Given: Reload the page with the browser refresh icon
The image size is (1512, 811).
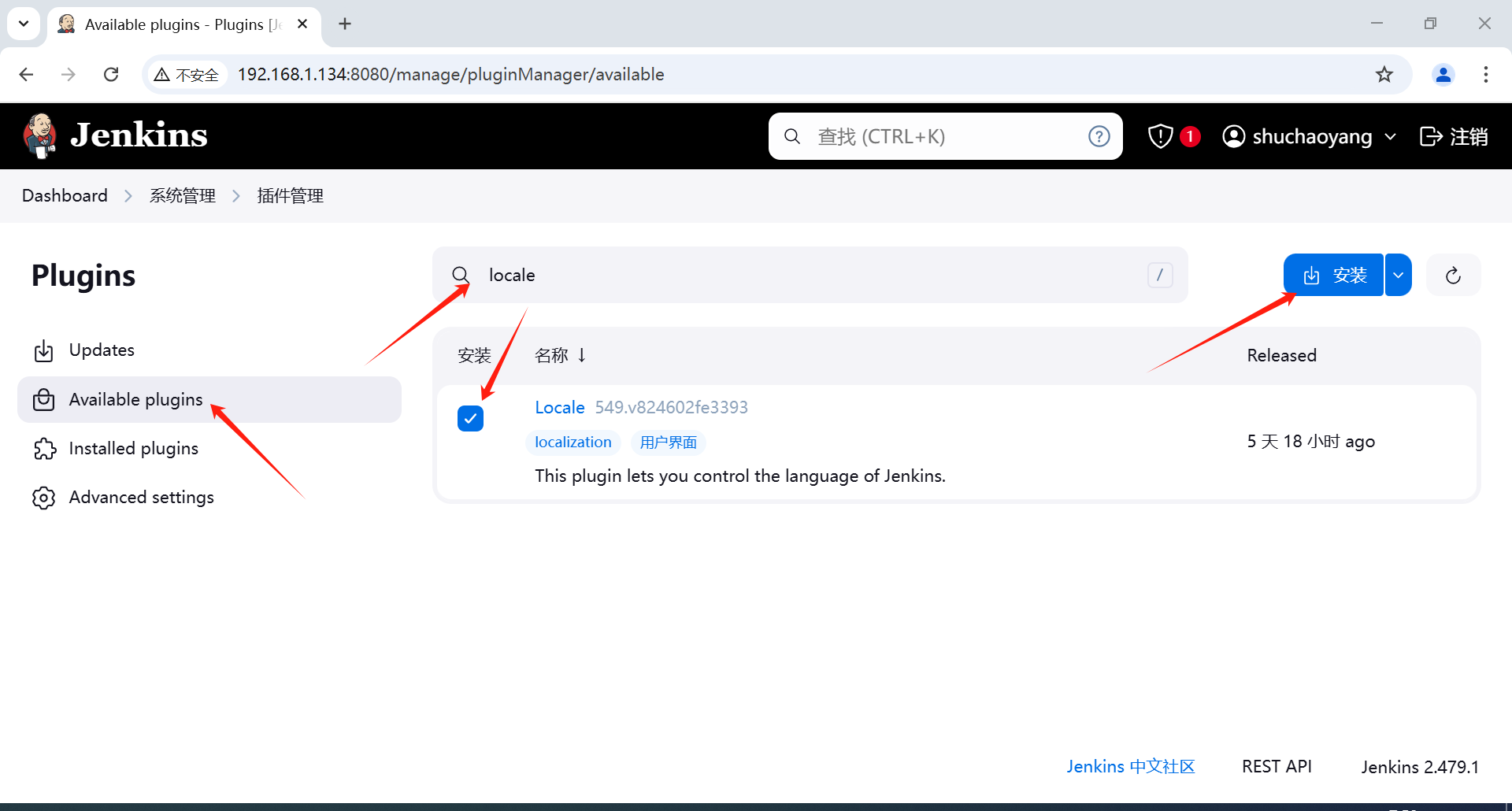Looking at the screenshot, I should (x=111, y=74).
